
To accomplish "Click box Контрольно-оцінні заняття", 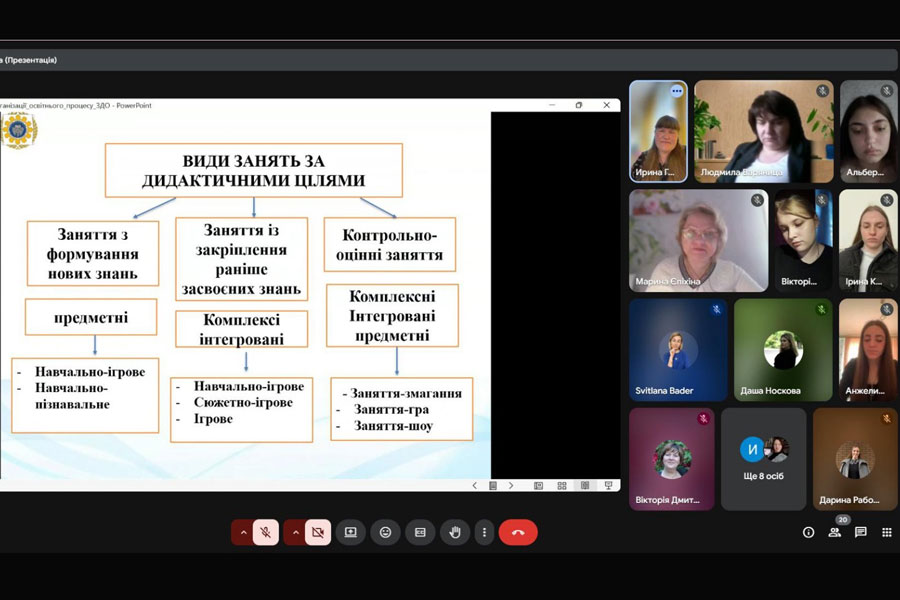I will coord(390,245).
